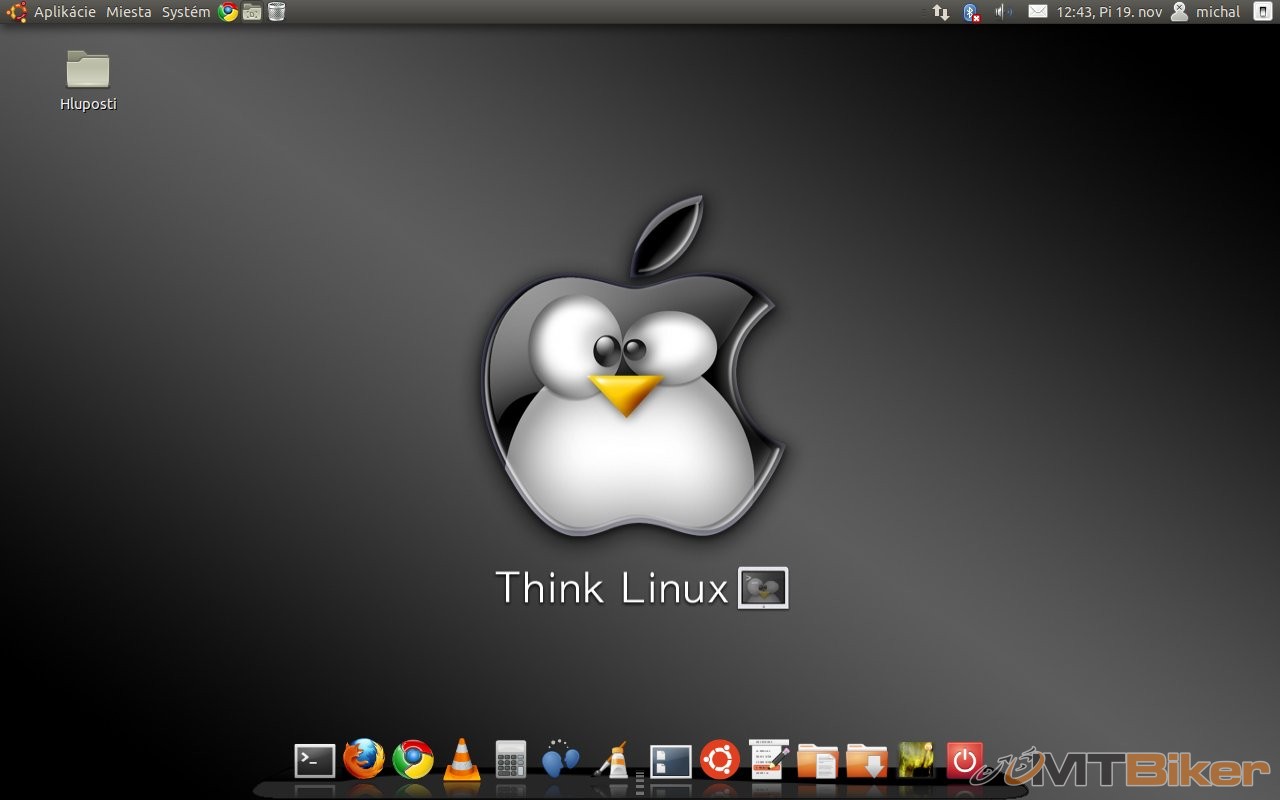The height and width of the screenshot is (800, 1280).
Task: Toggle the Bluetooth indicator in top panel
Action: pos(970,12)
